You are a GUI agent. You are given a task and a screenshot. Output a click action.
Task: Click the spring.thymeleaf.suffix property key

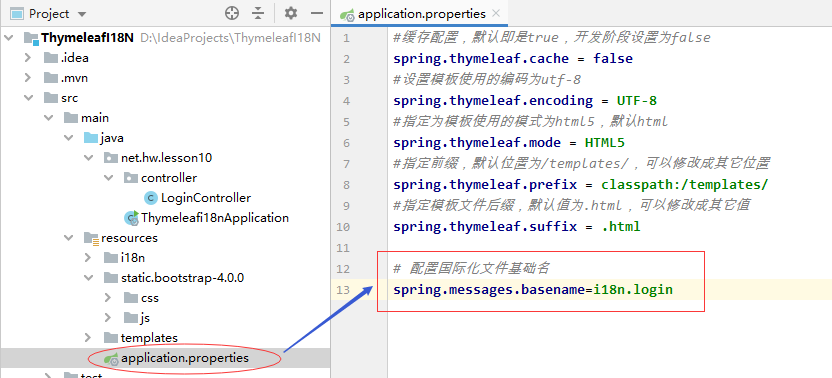point(485,227)
